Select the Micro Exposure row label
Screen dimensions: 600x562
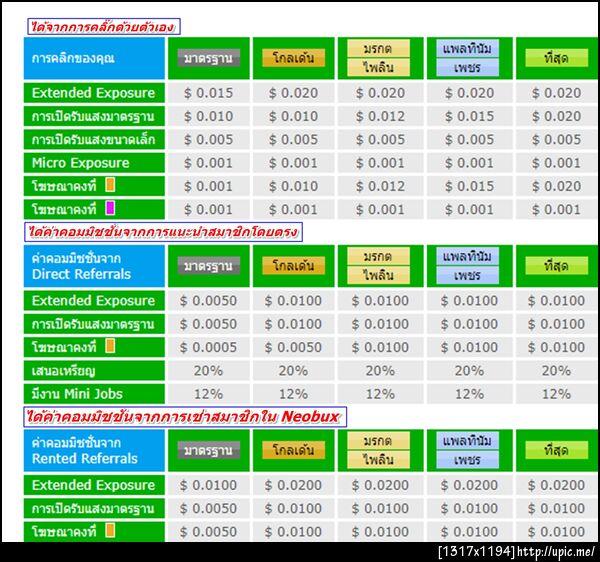[x=94, y=163]
